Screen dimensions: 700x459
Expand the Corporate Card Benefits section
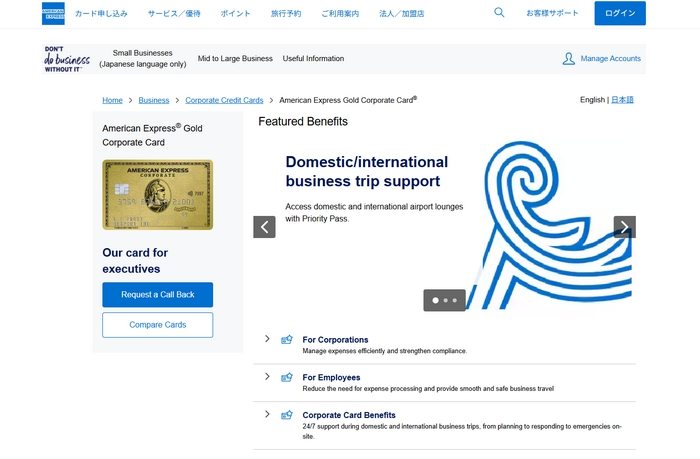pos(267,414)
